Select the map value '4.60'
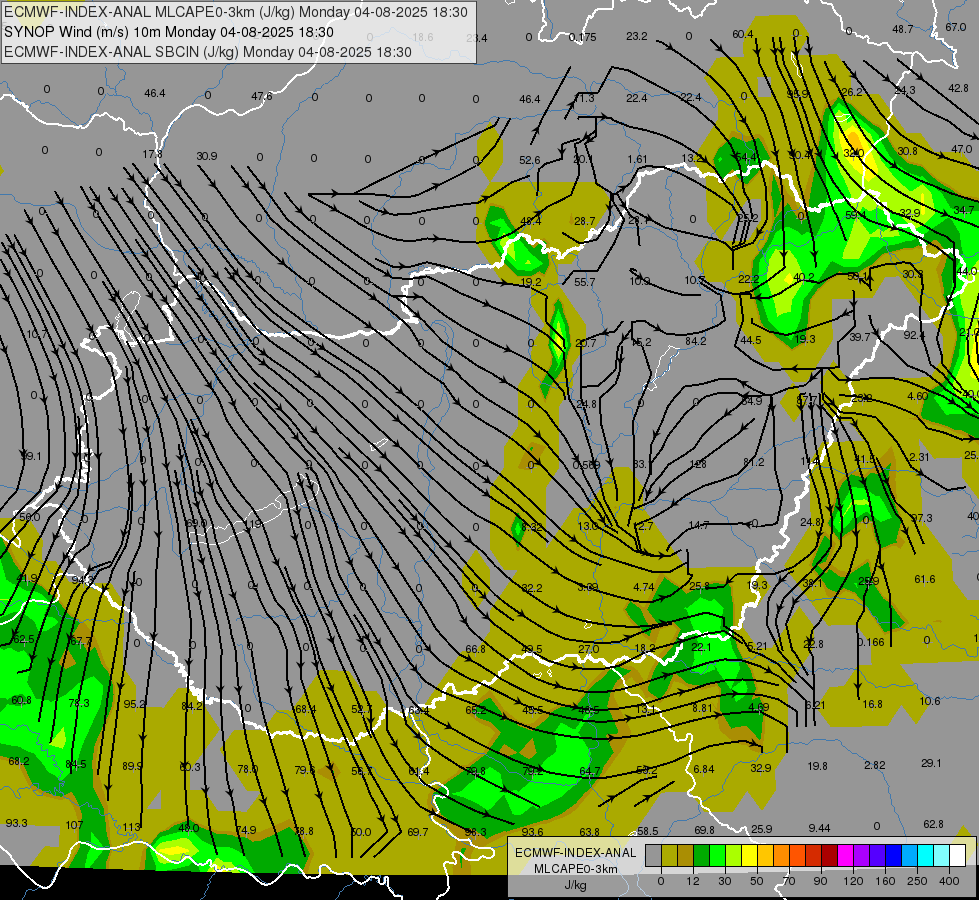979x900 pixels. point(917,396)
